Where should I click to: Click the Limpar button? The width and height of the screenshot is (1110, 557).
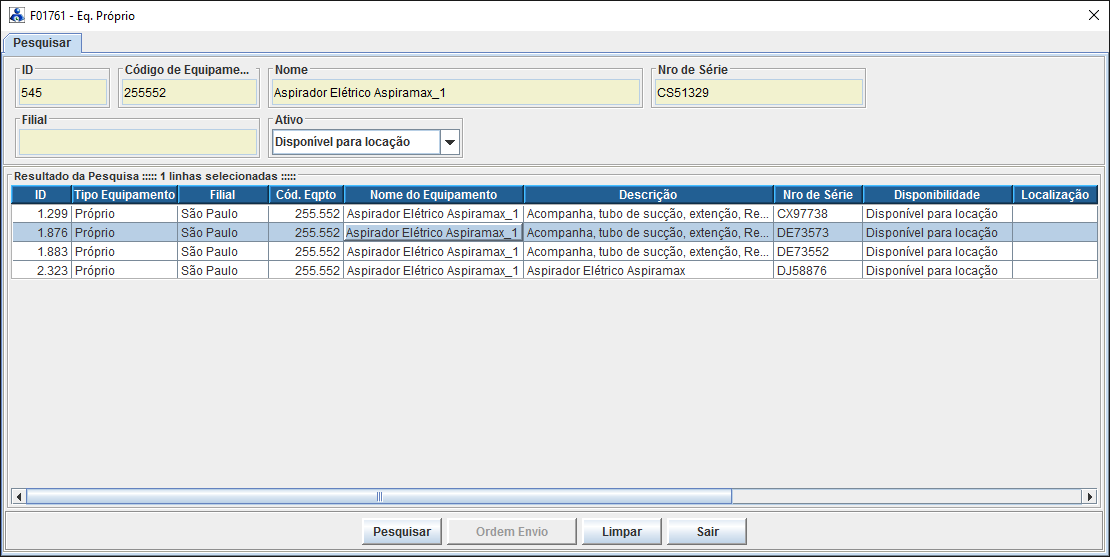point(622,532)
